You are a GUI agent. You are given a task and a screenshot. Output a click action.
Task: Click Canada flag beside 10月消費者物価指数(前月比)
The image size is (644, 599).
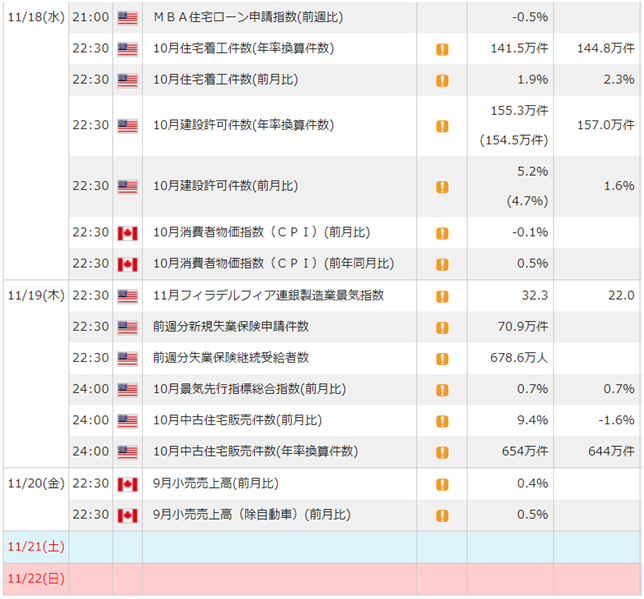click(x=127, y=233)
